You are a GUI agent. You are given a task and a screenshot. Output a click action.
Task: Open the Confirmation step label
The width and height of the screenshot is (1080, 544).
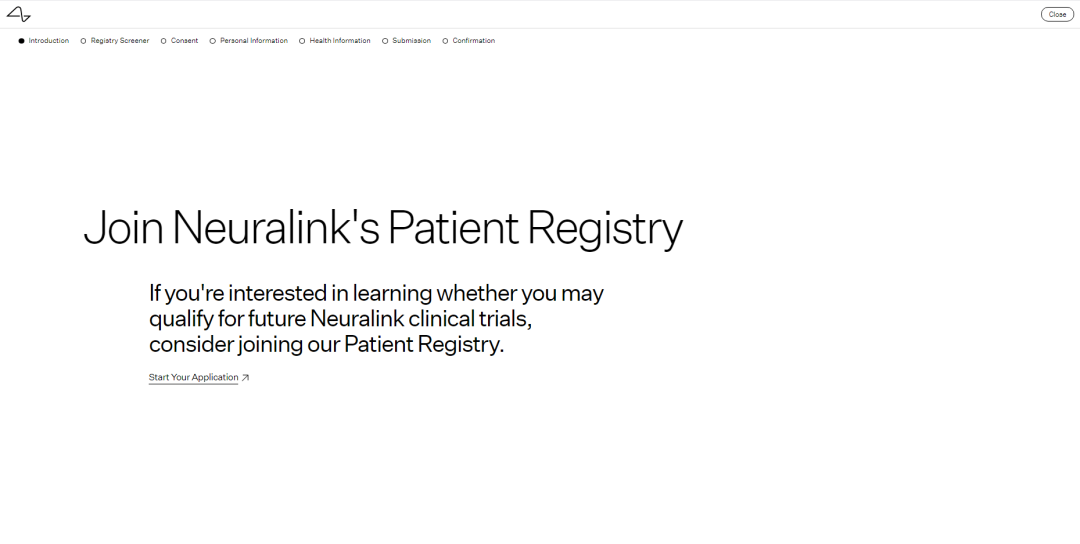(474, 41)
